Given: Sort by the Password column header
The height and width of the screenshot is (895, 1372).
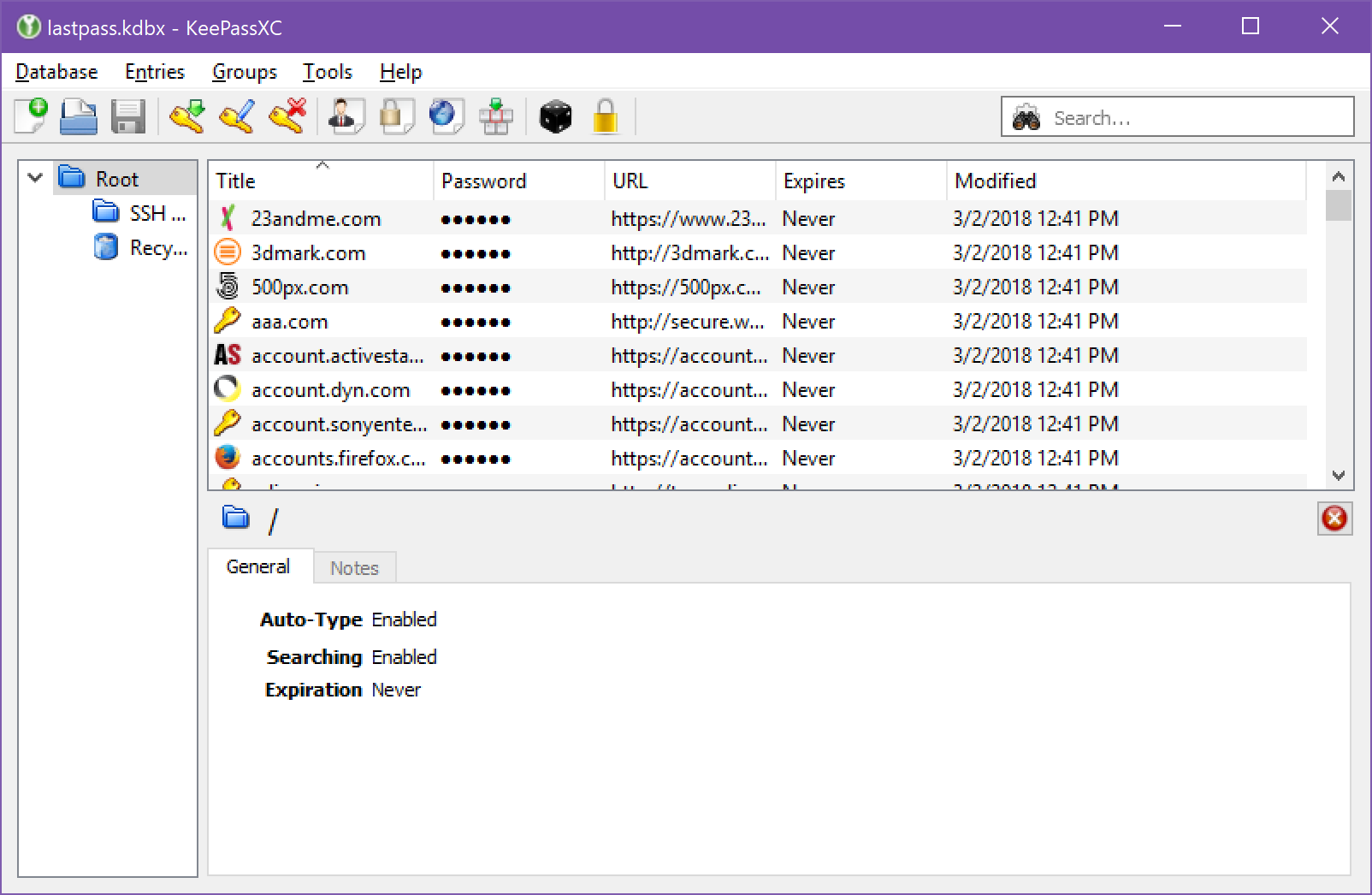Looking at the screenshot, I should pyautogui.click(x=519, y=181).
